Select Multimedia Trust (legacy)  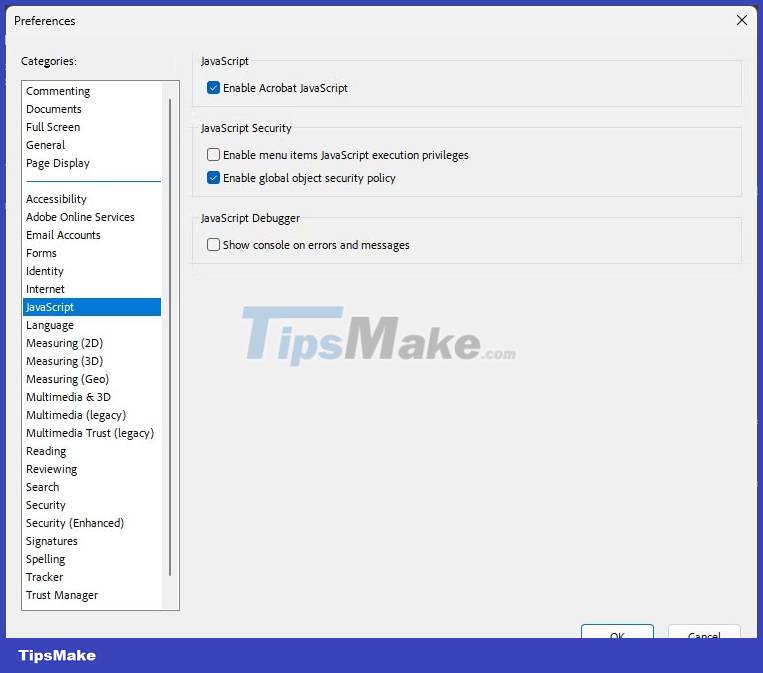pyautogui.click(x=92, y=433)
